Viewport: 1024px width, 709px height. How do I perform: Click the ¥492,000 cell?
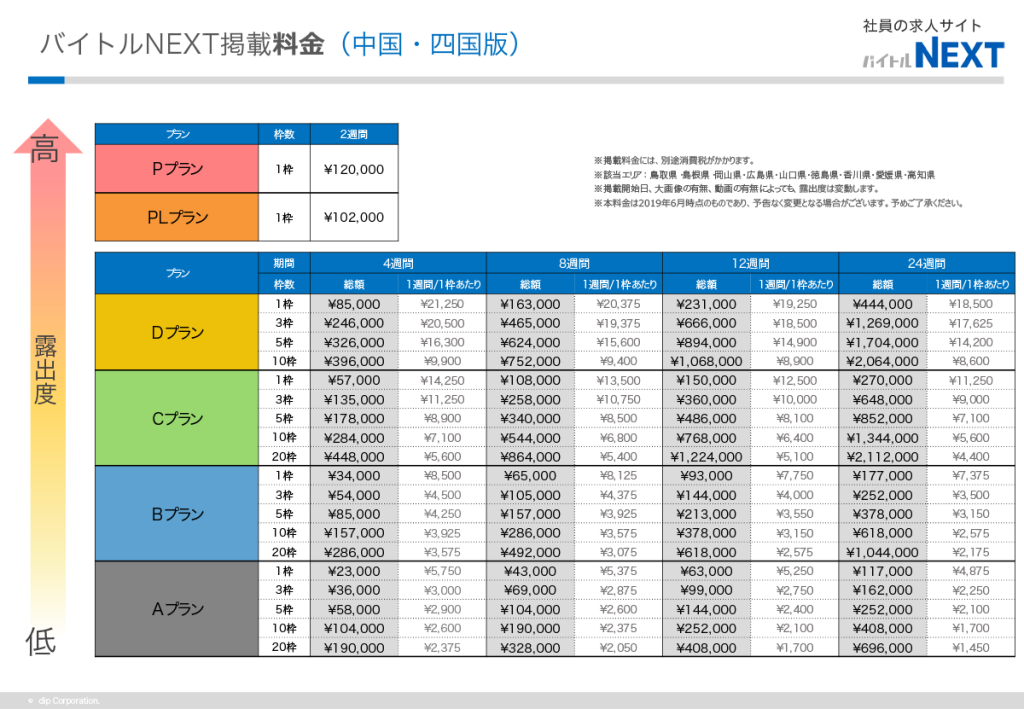tap(530, 552)
